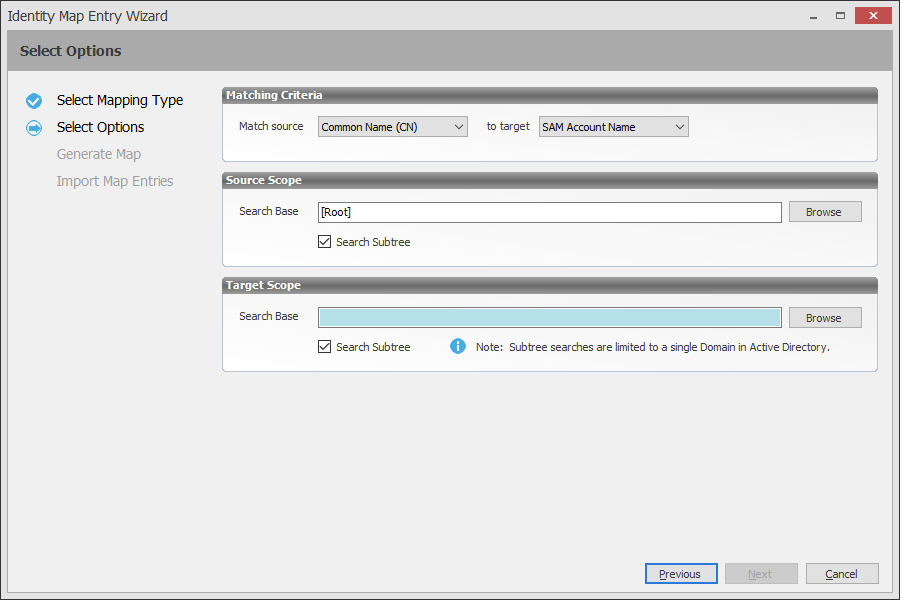Click the completed checkmark icon beside Select Mapping Type

(x=34, y=101)
